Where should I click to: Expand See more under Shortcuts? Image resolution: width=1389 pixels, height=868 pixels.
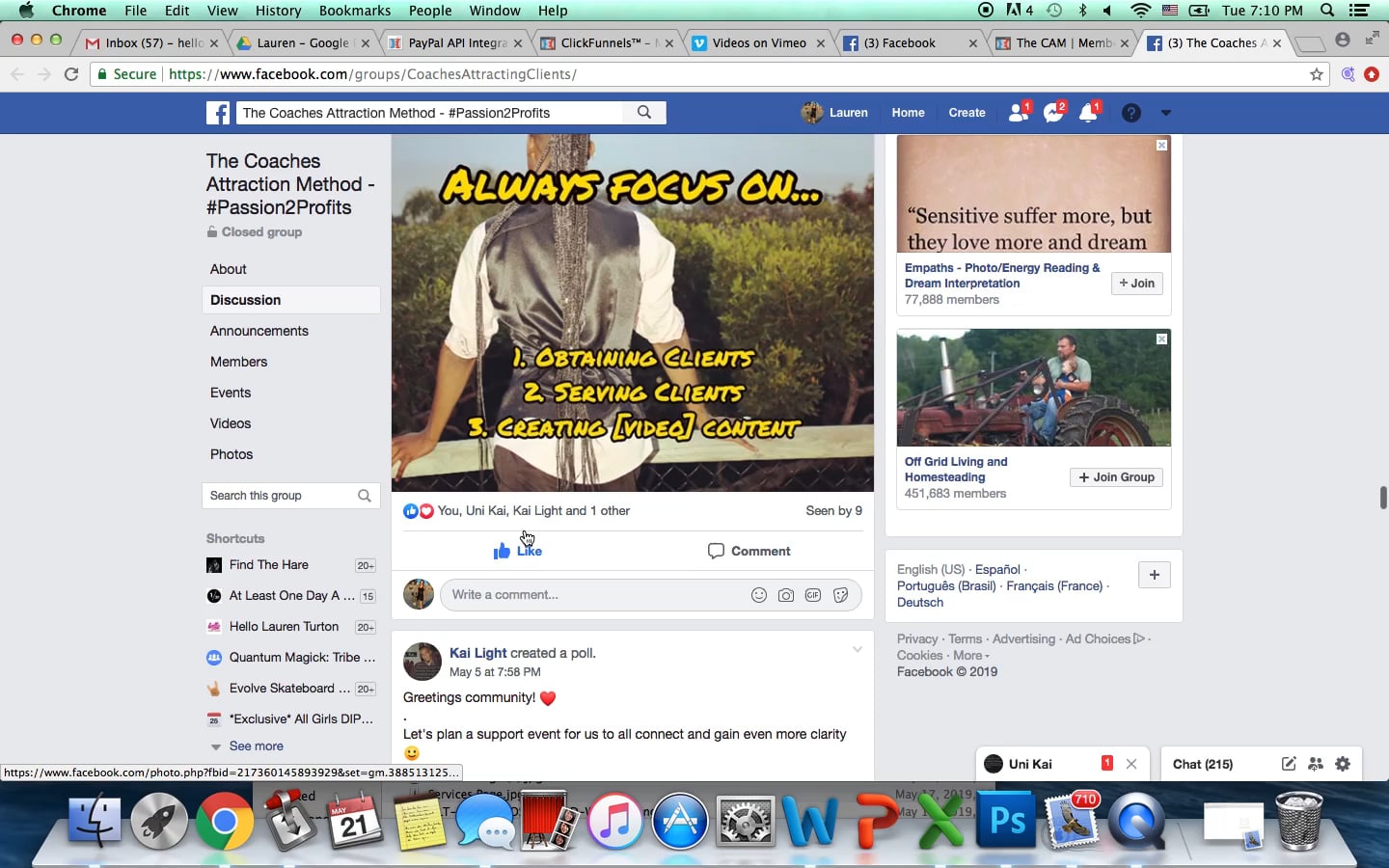[x=256, y=746]
